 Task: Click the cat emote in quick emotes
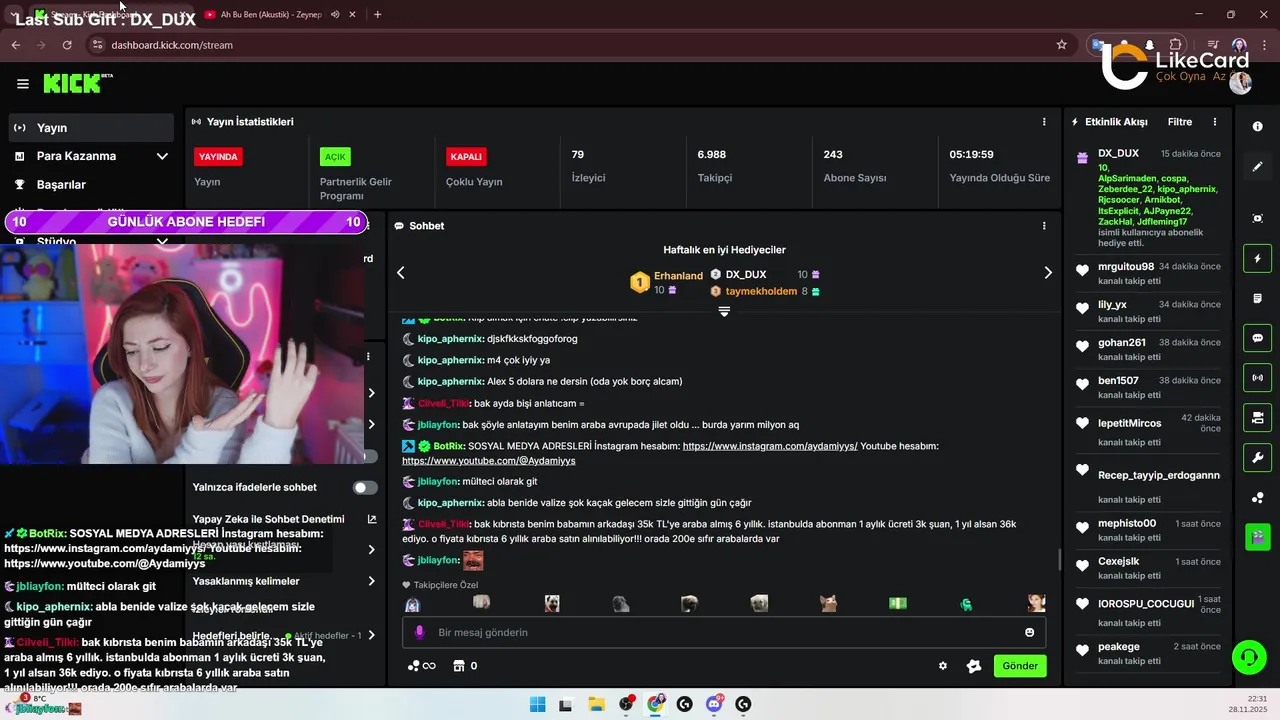pos(828,603)
